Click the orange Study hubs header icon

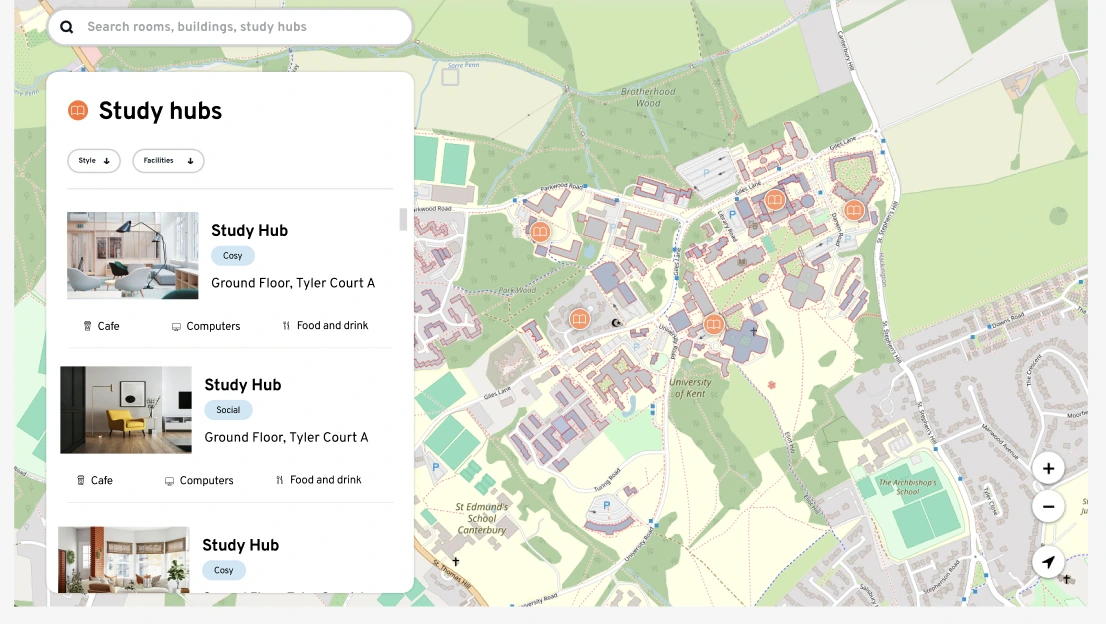[78, 111]
